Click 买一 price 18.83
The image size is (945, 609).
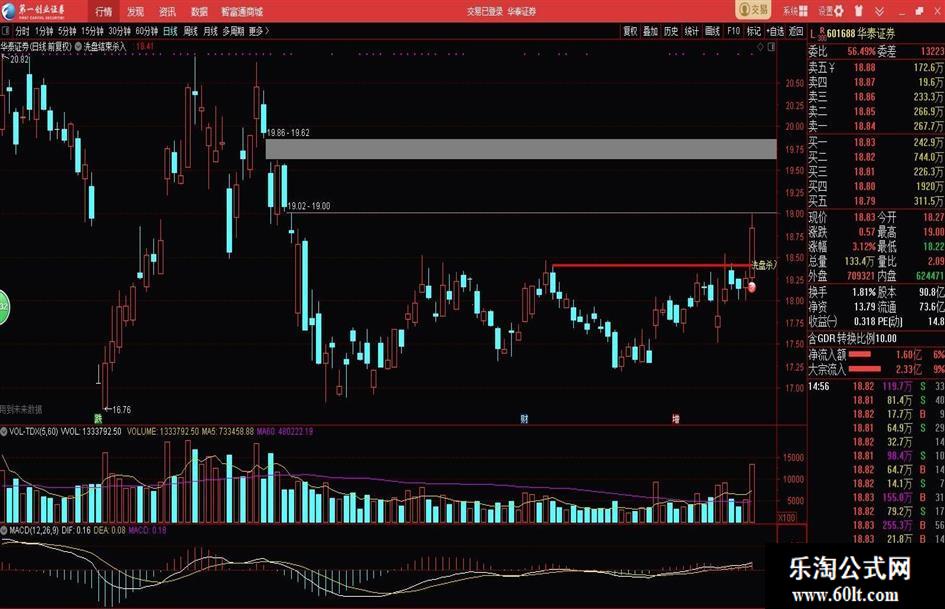[864, 142]
